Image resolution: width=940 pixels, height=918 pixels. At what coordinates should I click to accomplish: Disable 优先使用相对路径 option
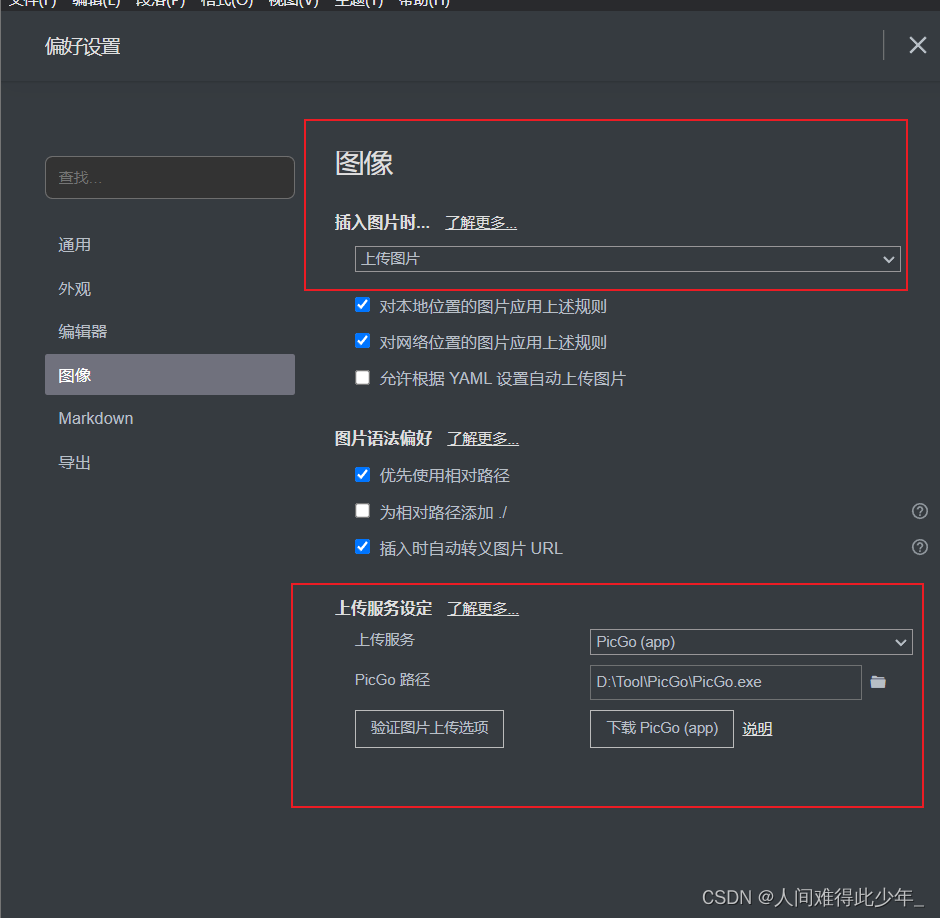coord(363,475)
